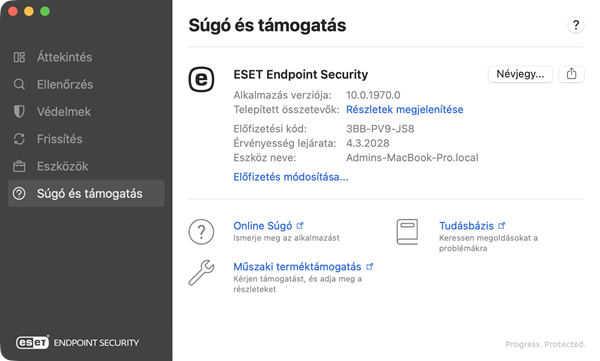
Task: Click 'Keressen megoldásokat a problémákra' description
Action: click(488, 243)
